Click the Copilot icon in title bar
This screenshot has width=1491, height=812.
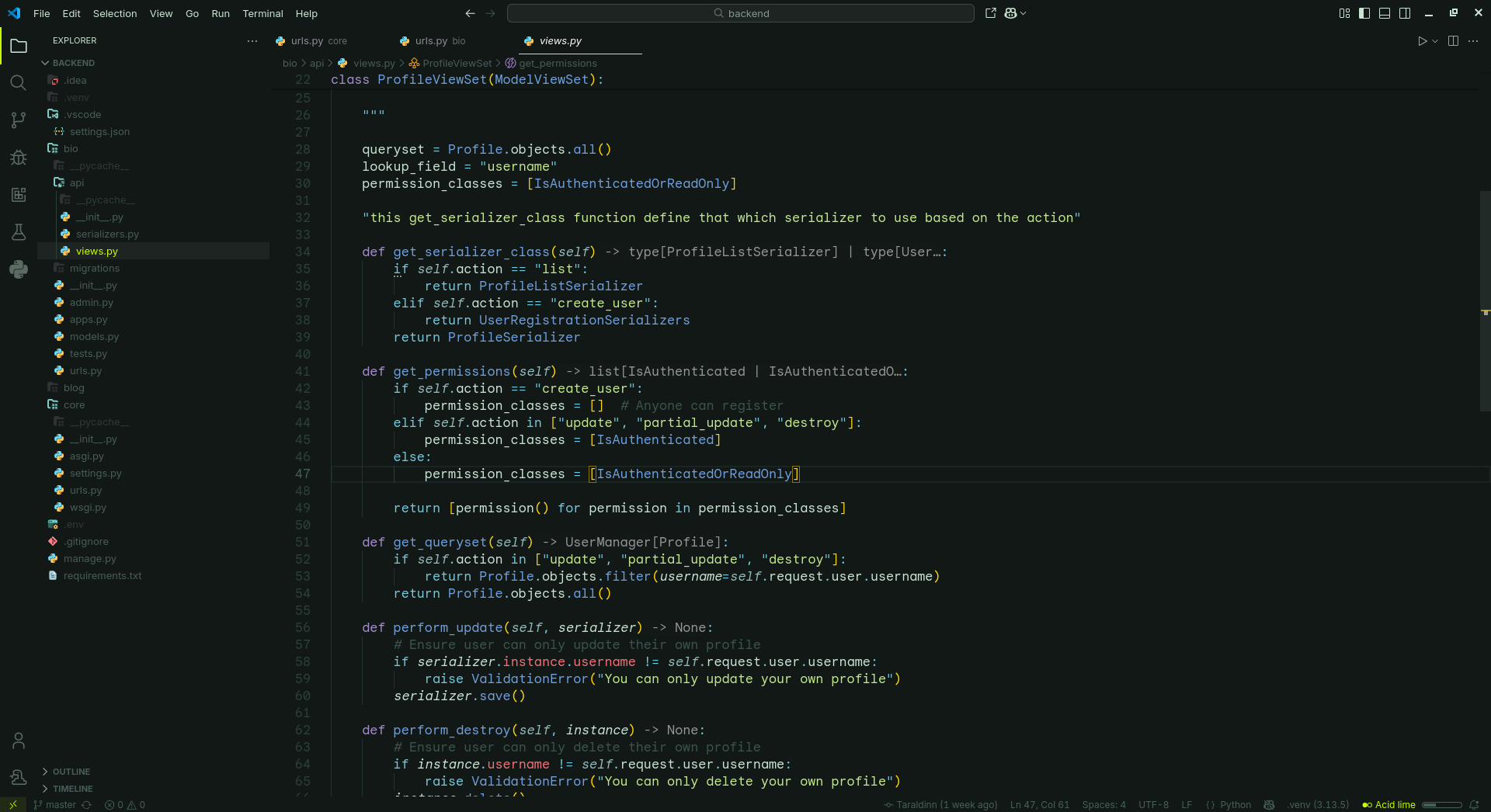click(x=1010, y=13)
